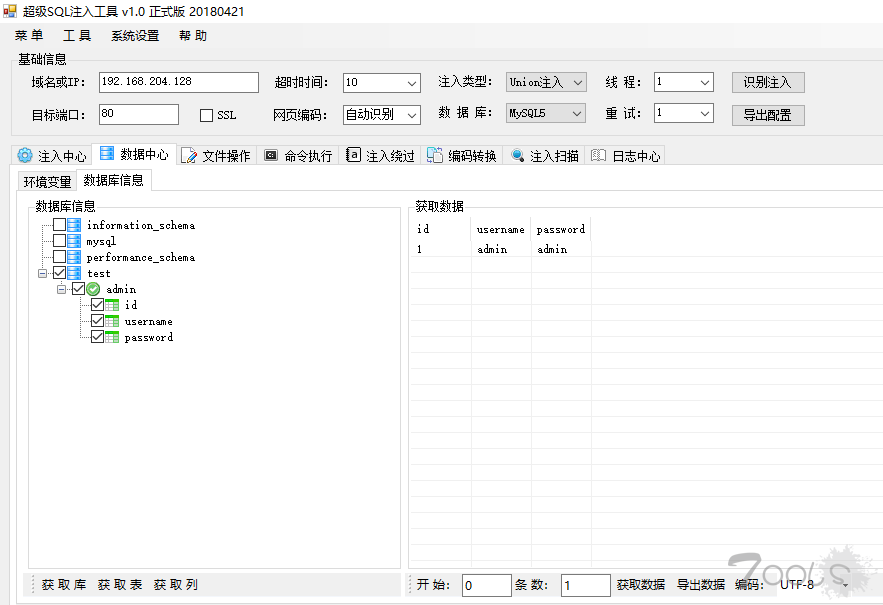Screen dimensions: 883x605
Task: Click the application logo icon in title bar
Action: click(10, 11)
